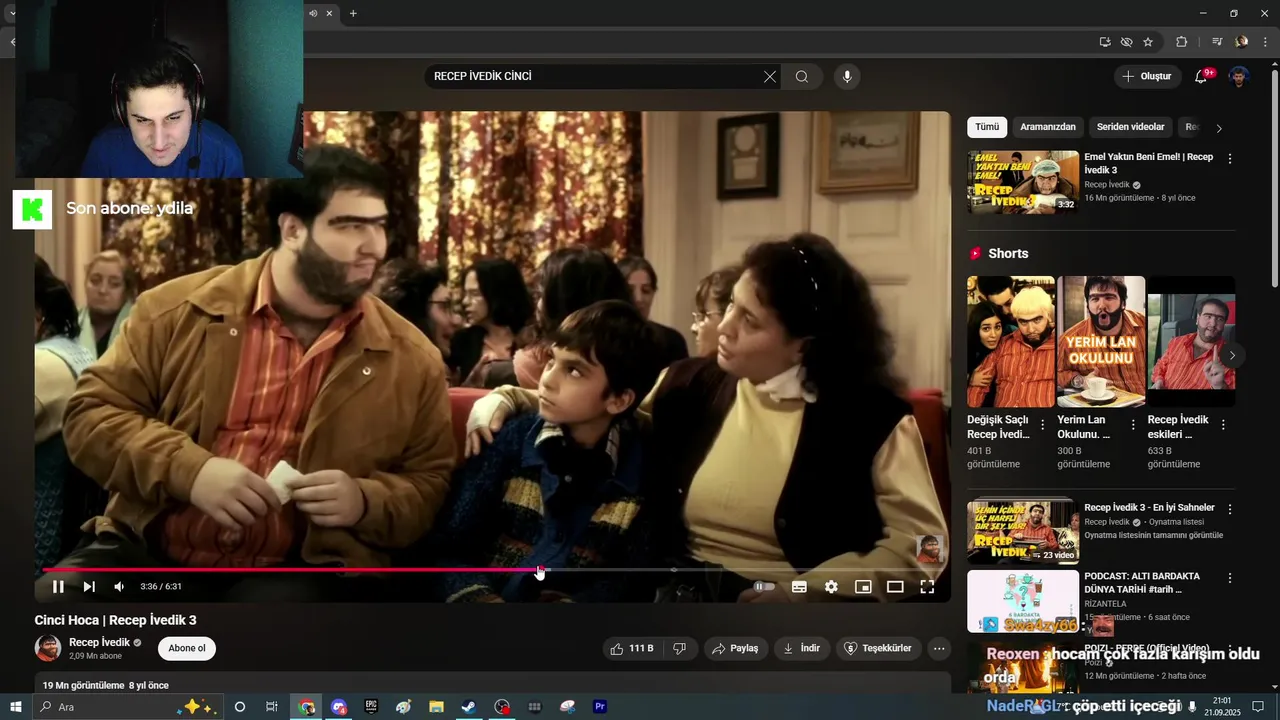Show next Shorts with the arrow
This screenshot has height=720, width=1280.
tap(1232, 355)
